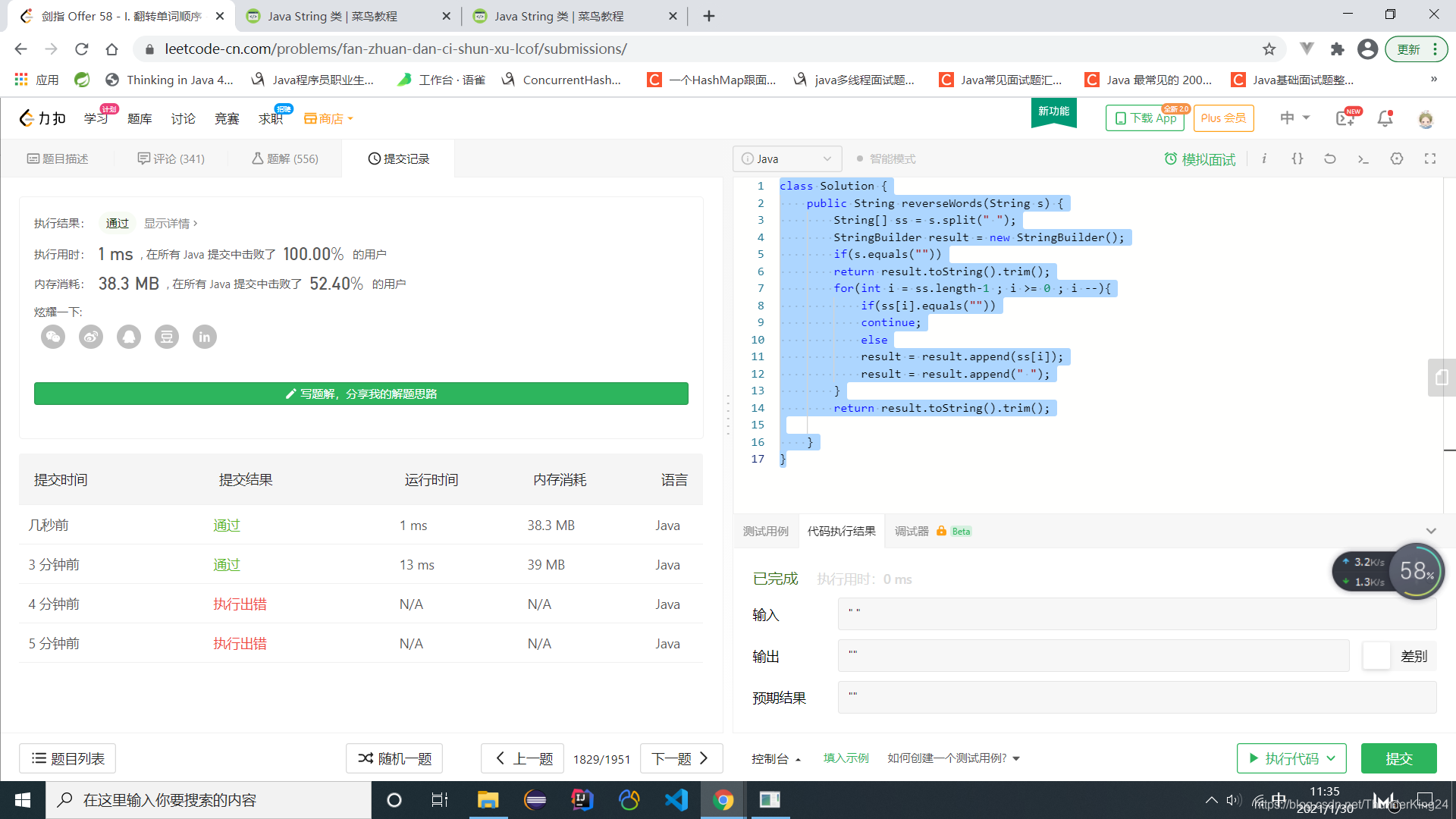Format code with braces icon
The height and width of the screenshot is (819, 1456).
coord(1298,158)
